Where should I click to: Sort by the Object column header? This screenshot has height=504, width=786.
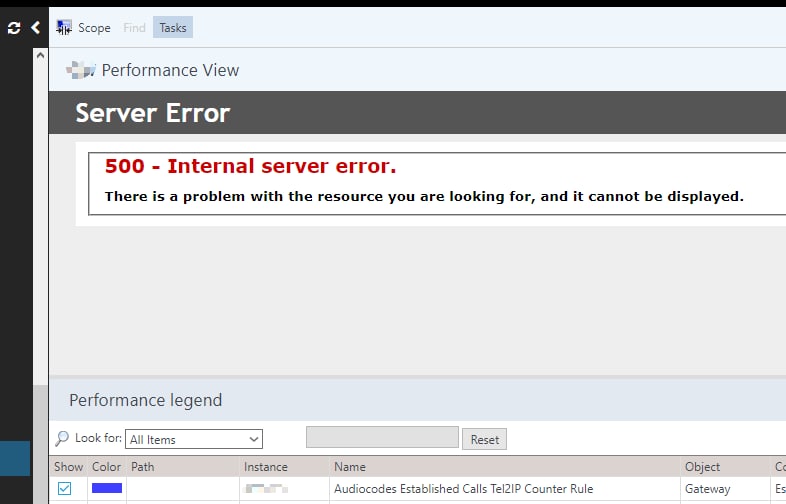click(725, 467)
